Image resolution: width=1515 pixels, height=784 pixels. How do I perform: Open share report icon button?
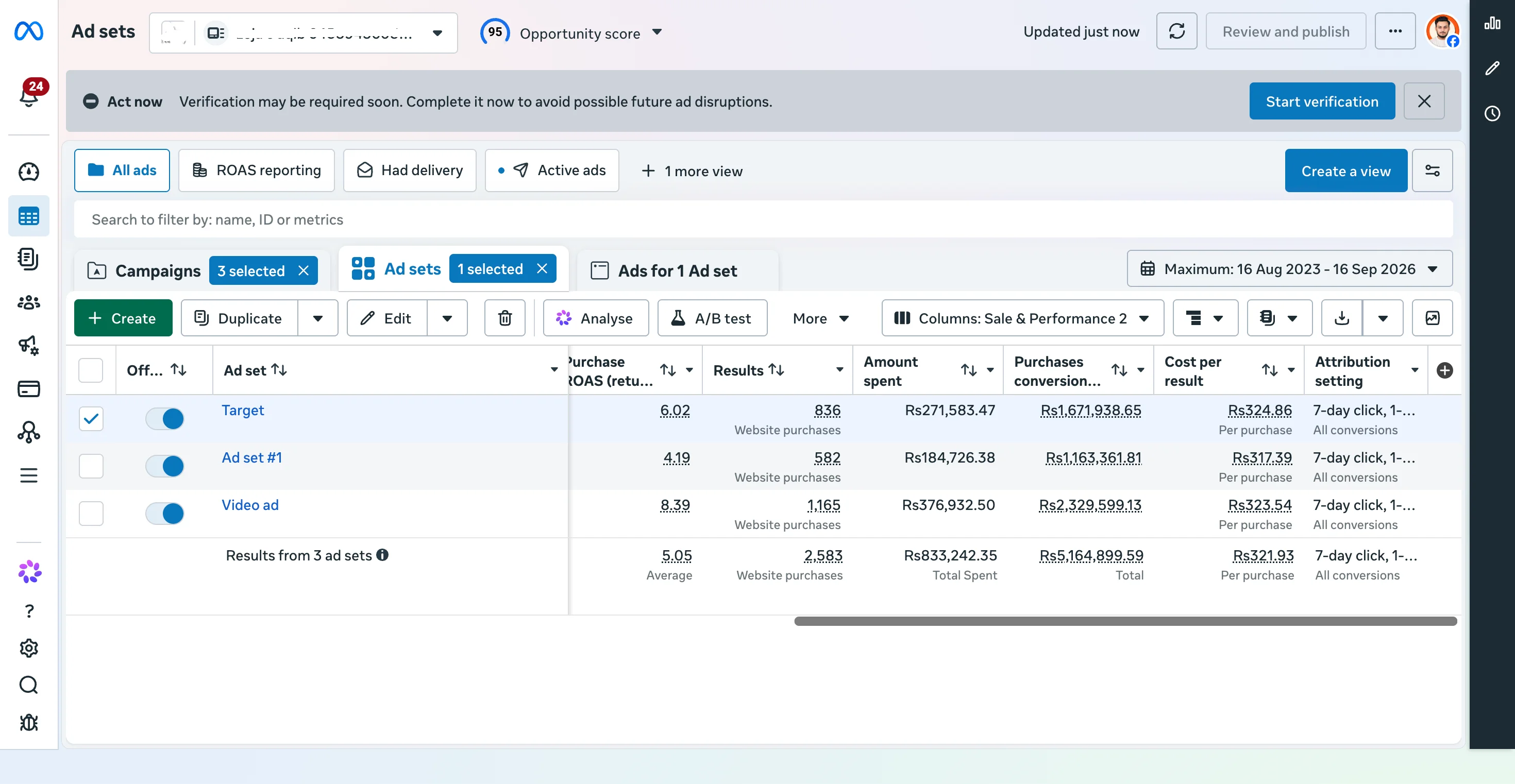click(1432, 318)
